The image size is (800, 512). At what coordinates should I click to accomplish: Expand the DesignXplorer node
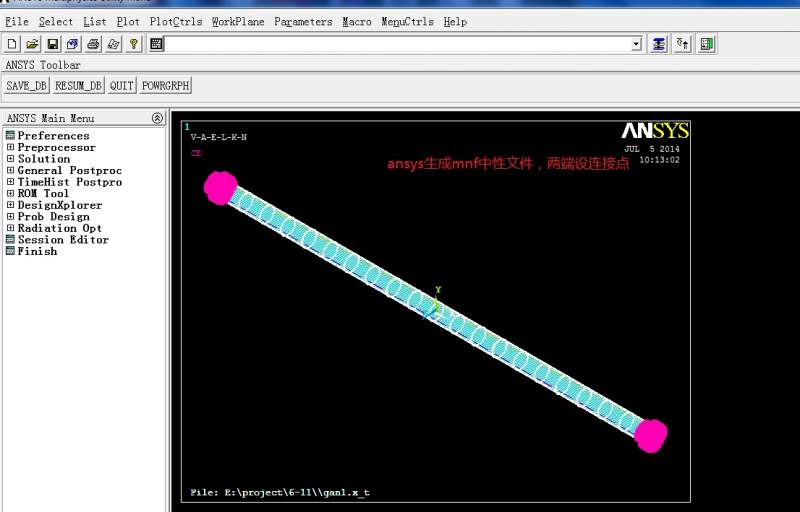[10, 204]
